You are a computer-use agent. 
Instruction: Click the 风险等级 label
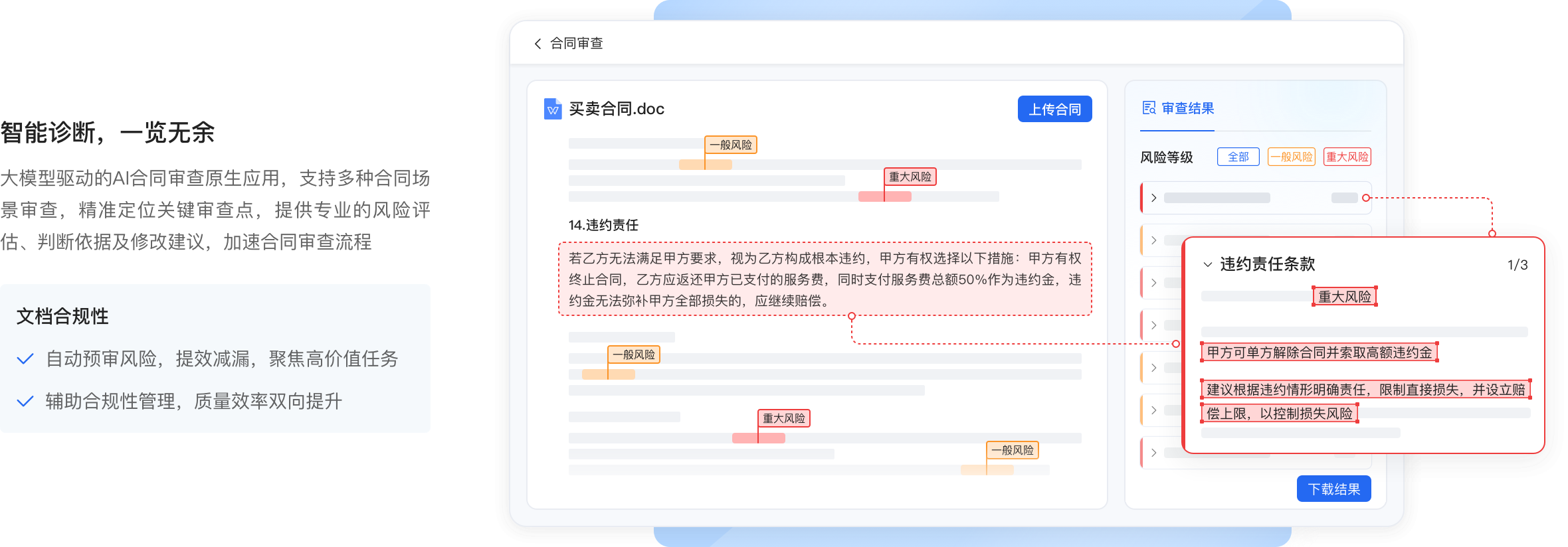coord(1167,157)
